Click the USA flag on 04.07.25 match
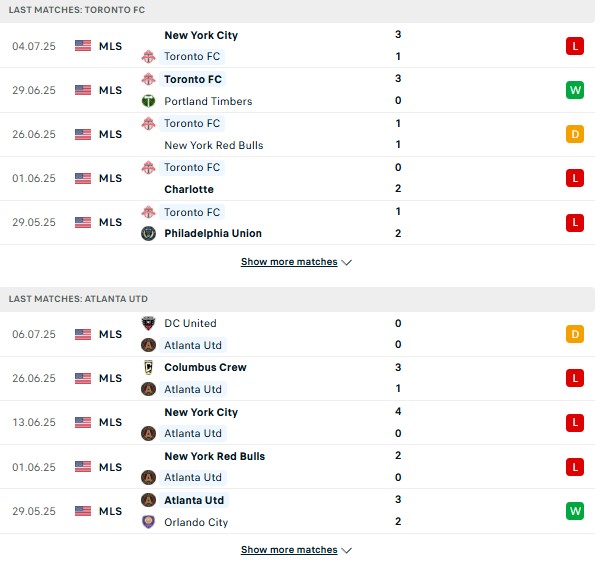Viewport: 601px width, 568px height. (x=82, y=46)
